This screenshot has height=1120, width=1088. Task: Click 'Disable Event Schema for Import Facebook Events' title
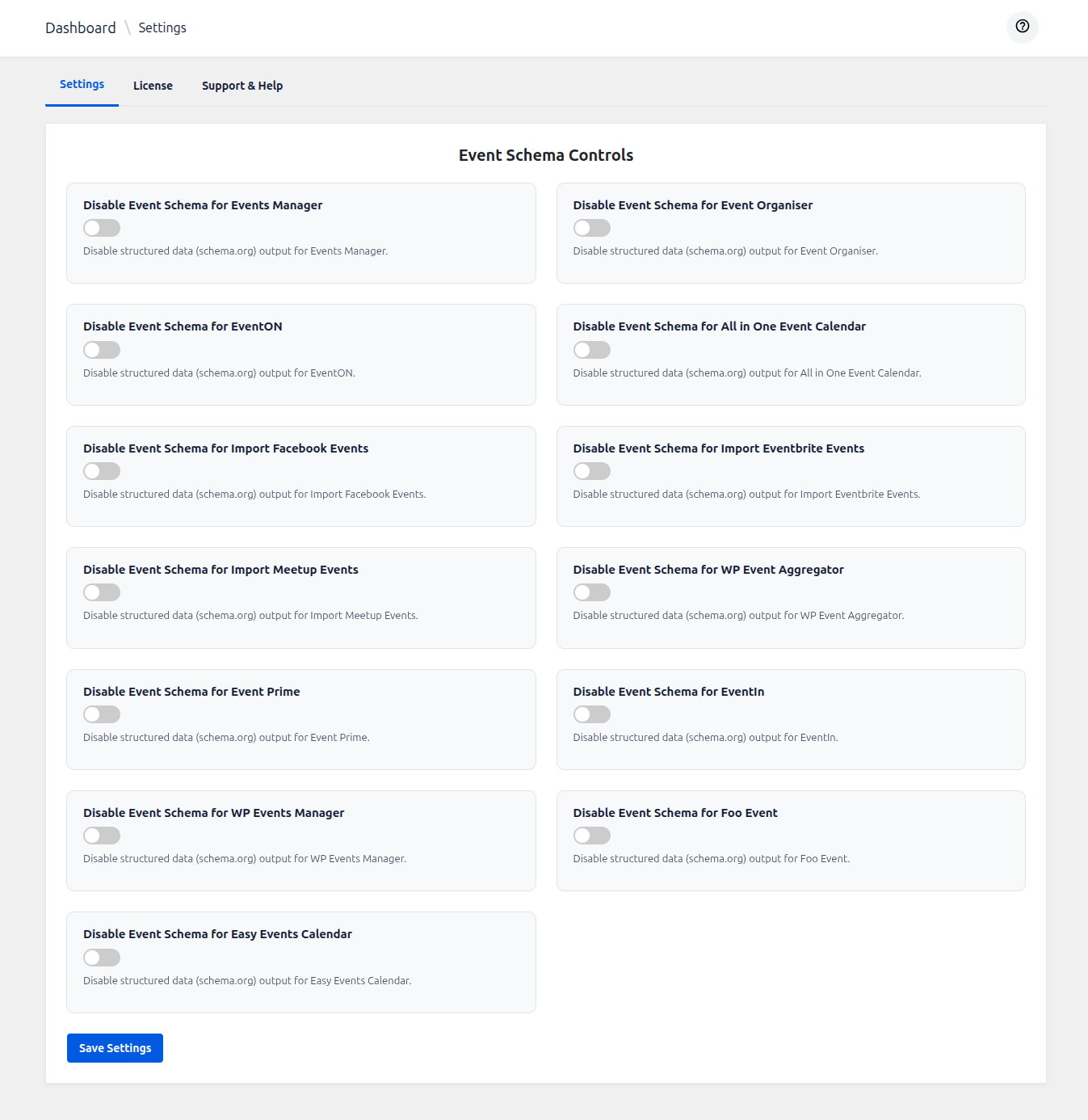click(225, 448)
